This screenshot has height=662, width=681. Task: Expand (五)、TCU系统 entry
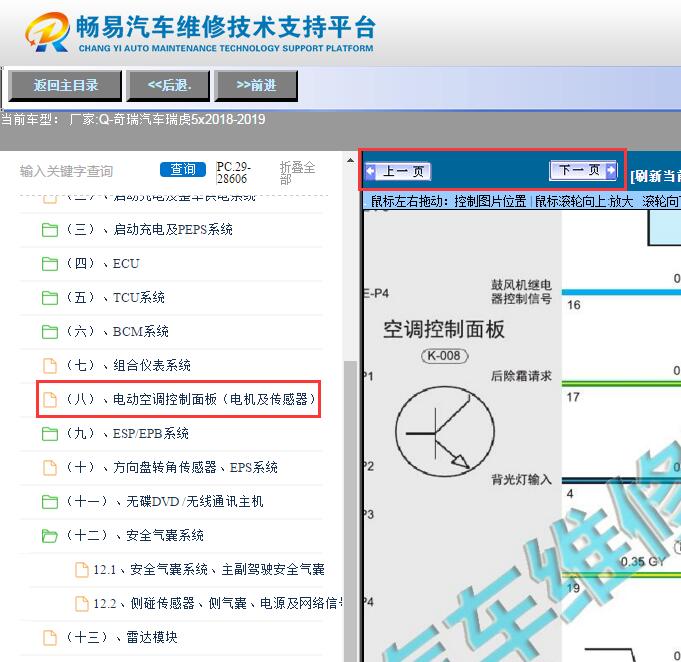(116, 298)
